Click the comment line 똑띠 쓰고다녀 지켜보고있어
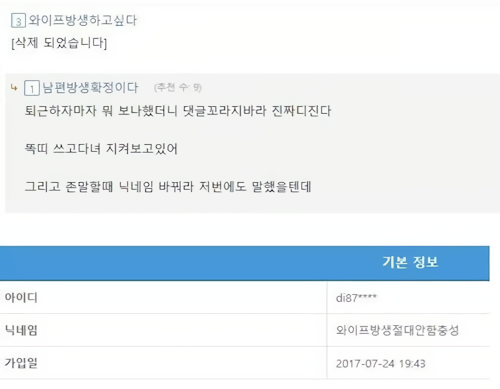The width and height of the screenshot is (500, 389). point(101,149)
